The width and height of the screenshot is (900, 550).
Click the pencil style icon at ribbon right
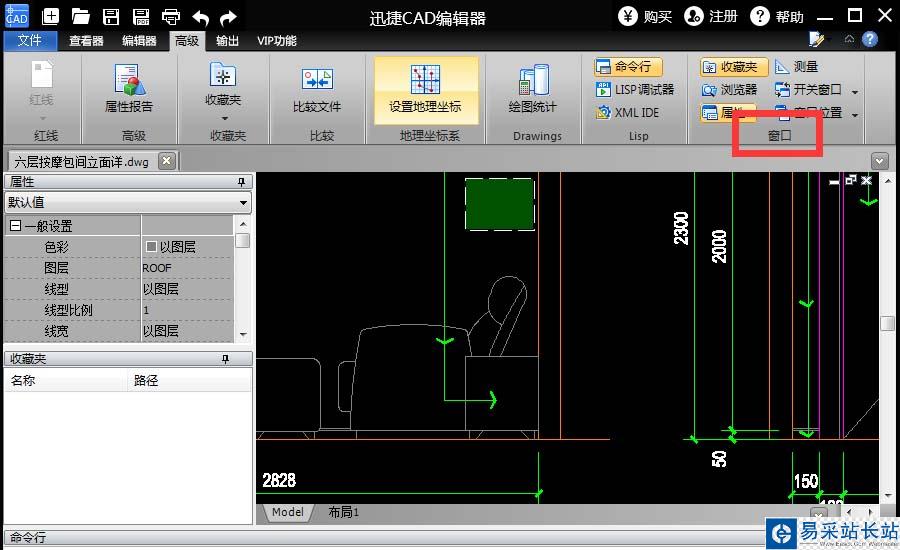tap(816, 39)
